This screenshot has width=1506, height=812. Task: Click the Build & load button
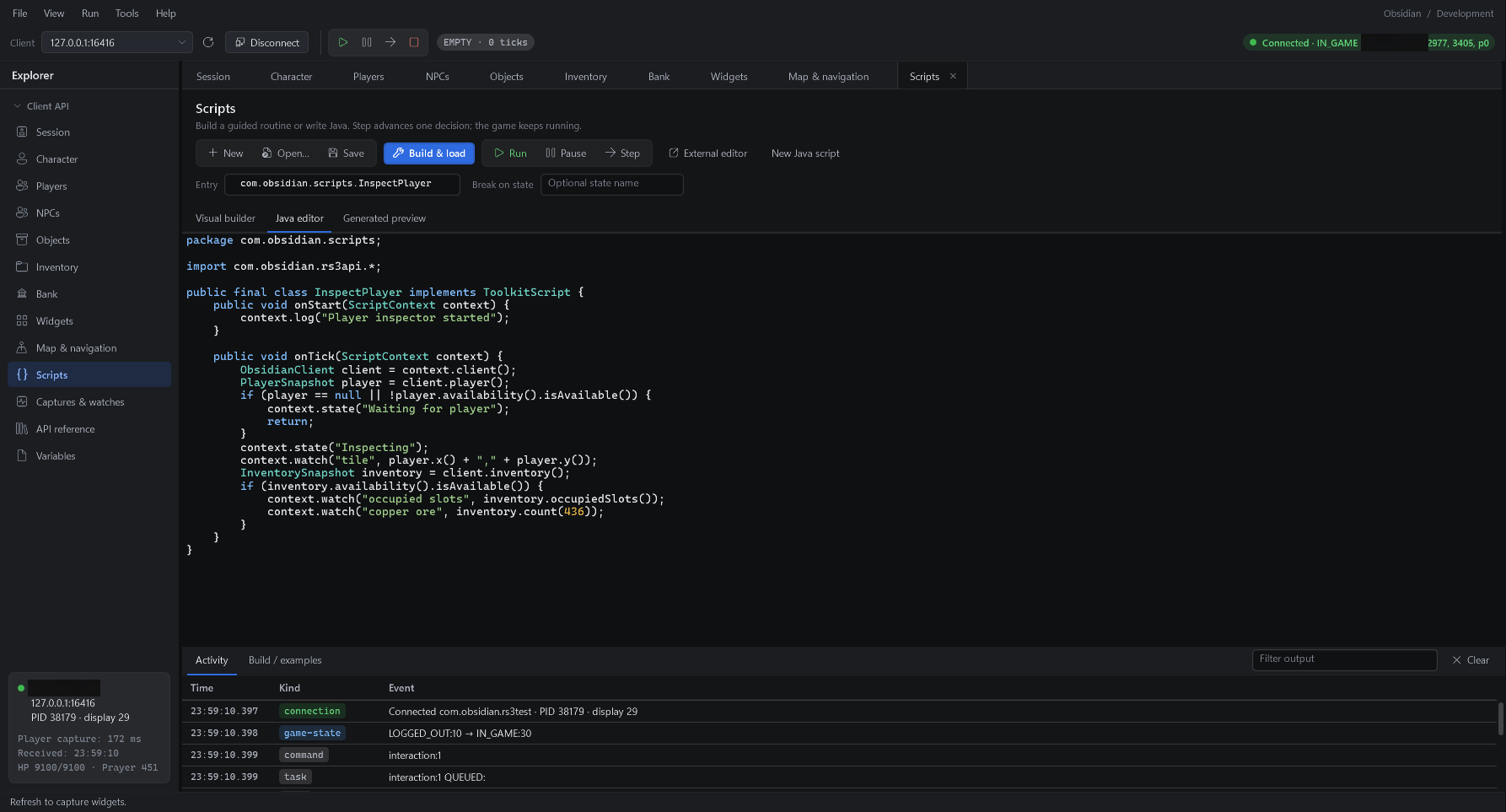(429, 153)
